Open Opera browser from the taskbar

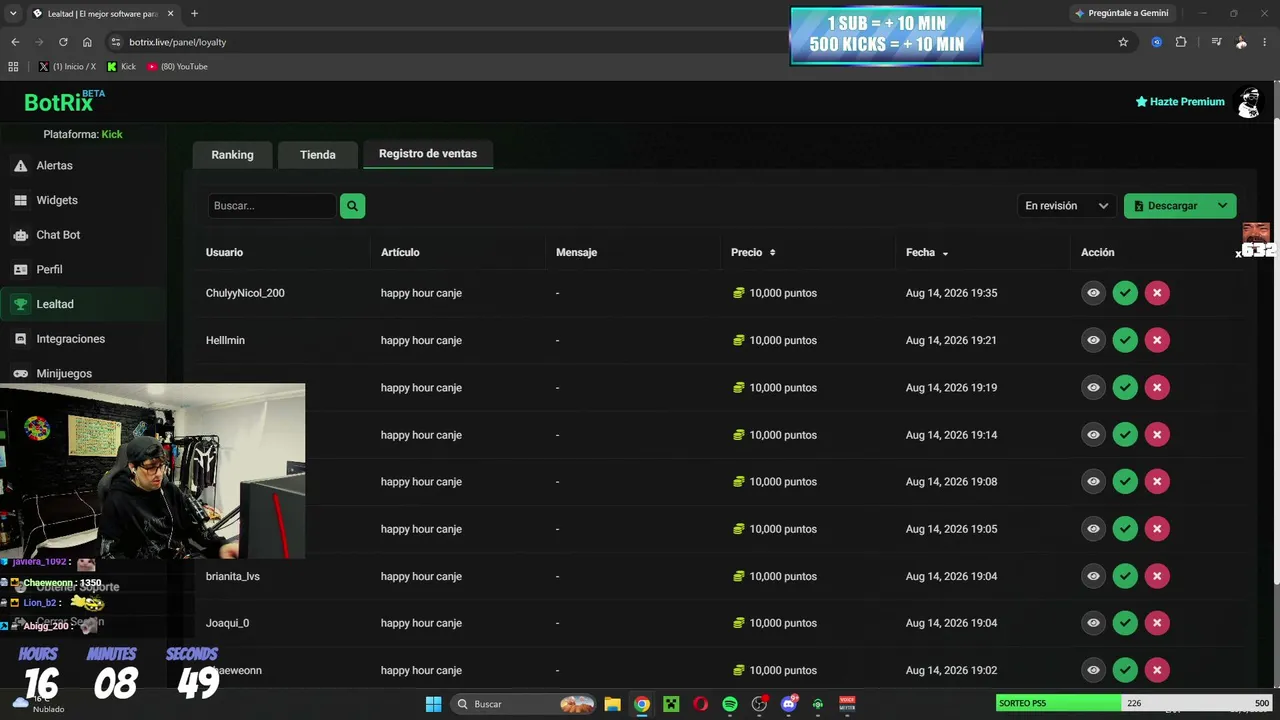coord(700,704)
